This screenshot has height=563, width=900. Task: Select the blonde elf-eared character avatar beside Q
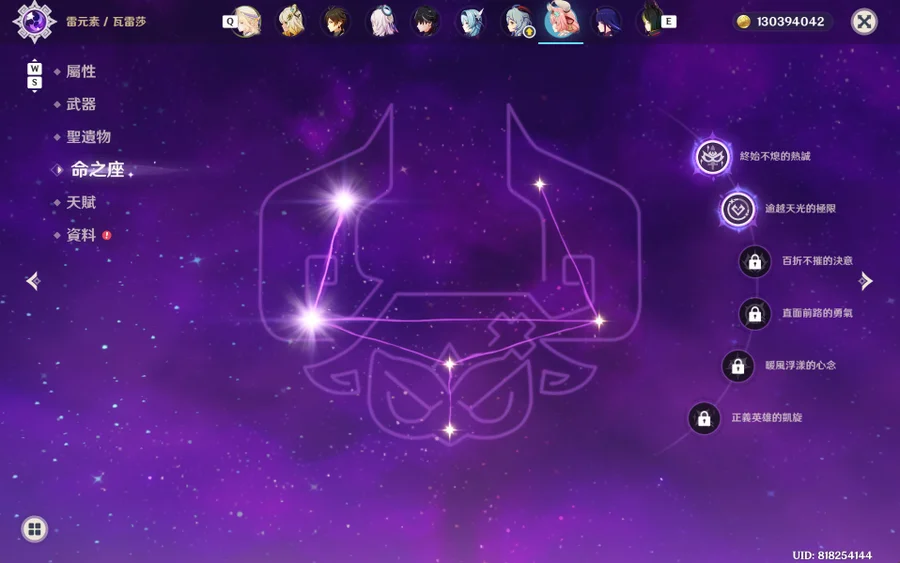248,22
